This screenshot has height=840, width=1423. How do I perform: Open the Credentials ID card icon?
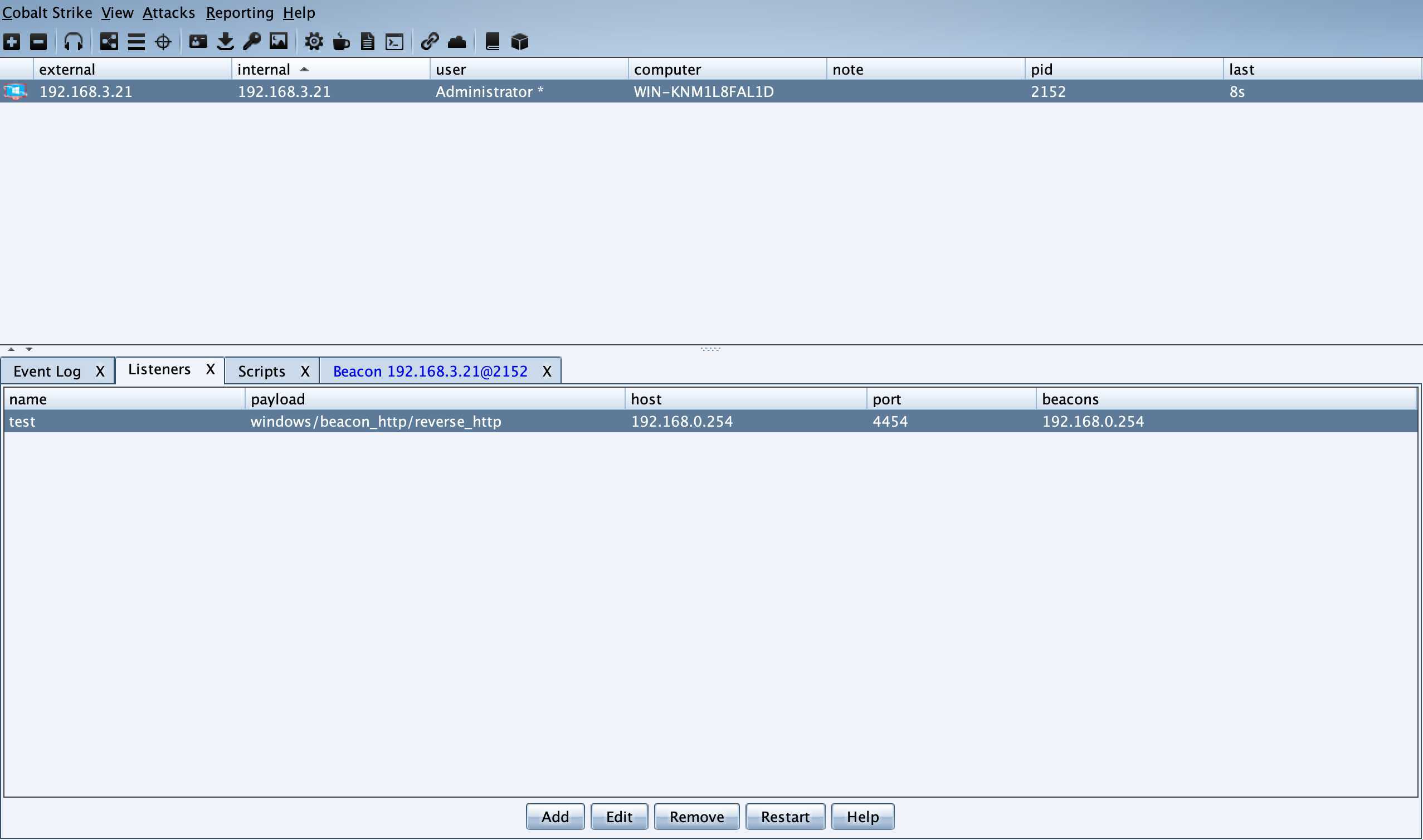(198, 41)
